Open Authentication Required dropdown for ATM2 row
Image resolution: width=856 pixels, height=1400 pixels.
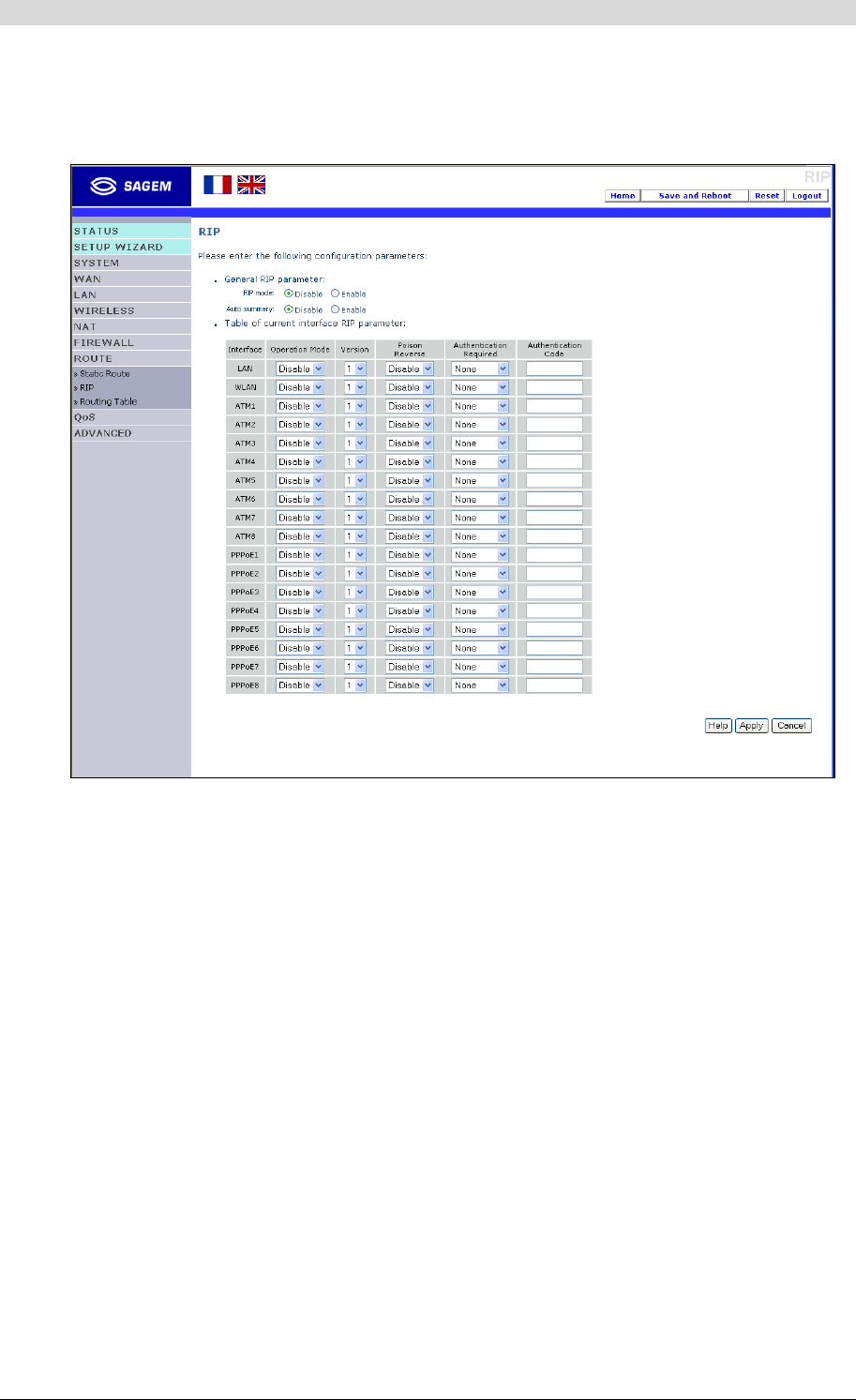tap(480, 425)
